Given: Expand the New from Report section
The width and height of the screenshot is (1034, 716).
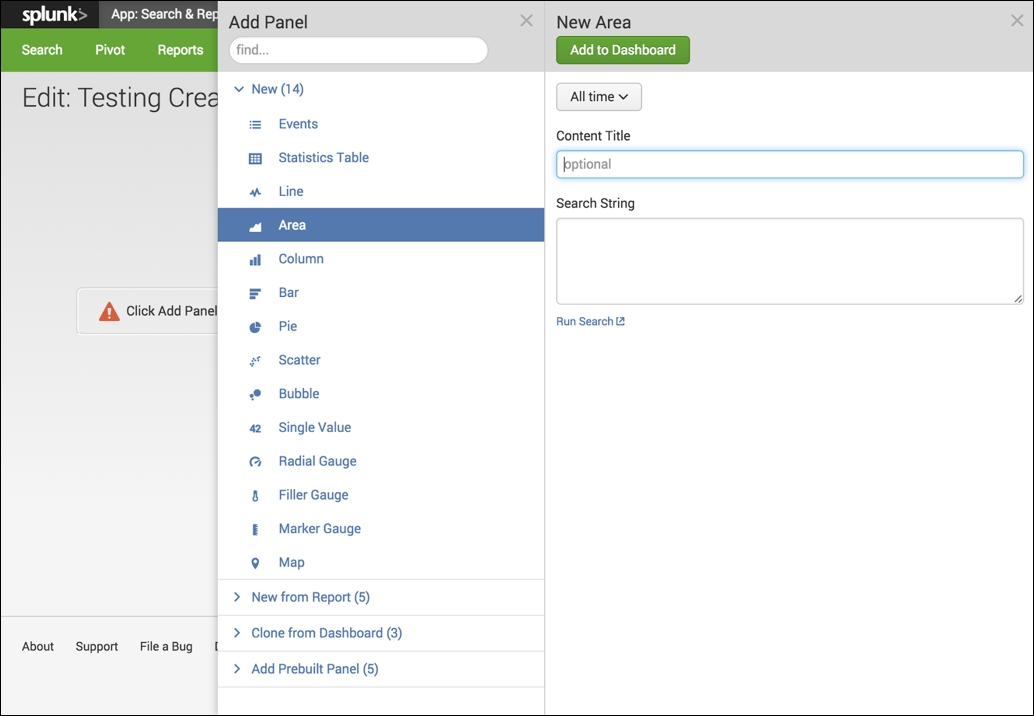Looking at the screenshot, I should [310, 597].
